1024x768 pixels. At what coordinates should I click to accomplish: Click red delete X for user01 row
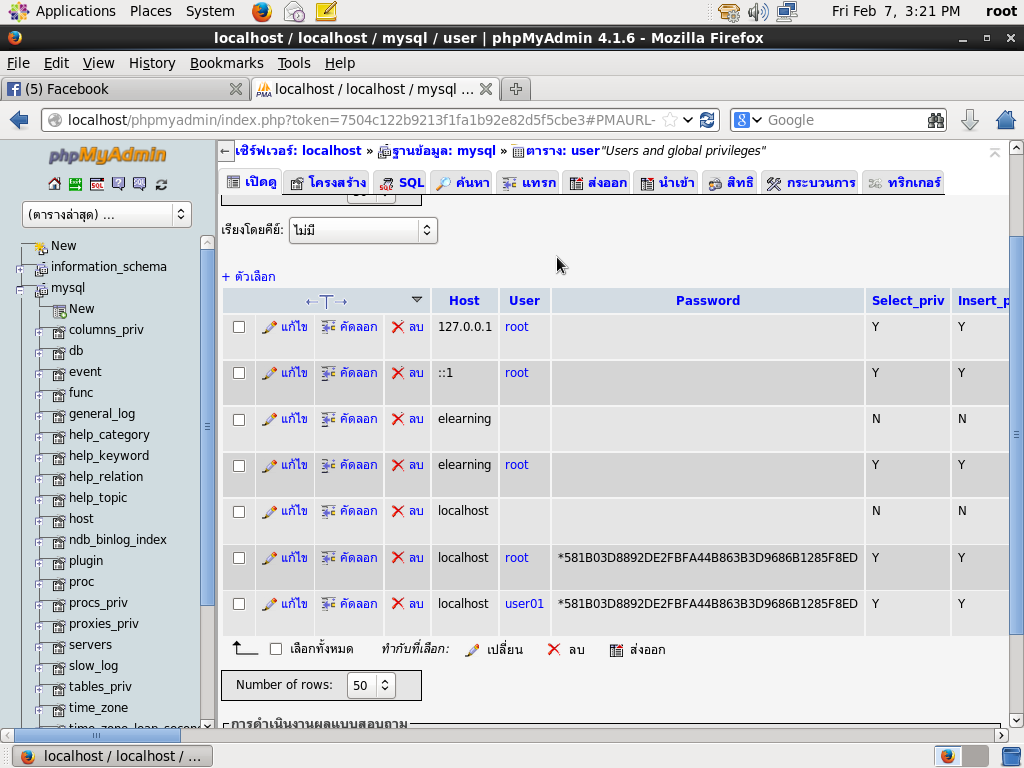tap(398, 604)
